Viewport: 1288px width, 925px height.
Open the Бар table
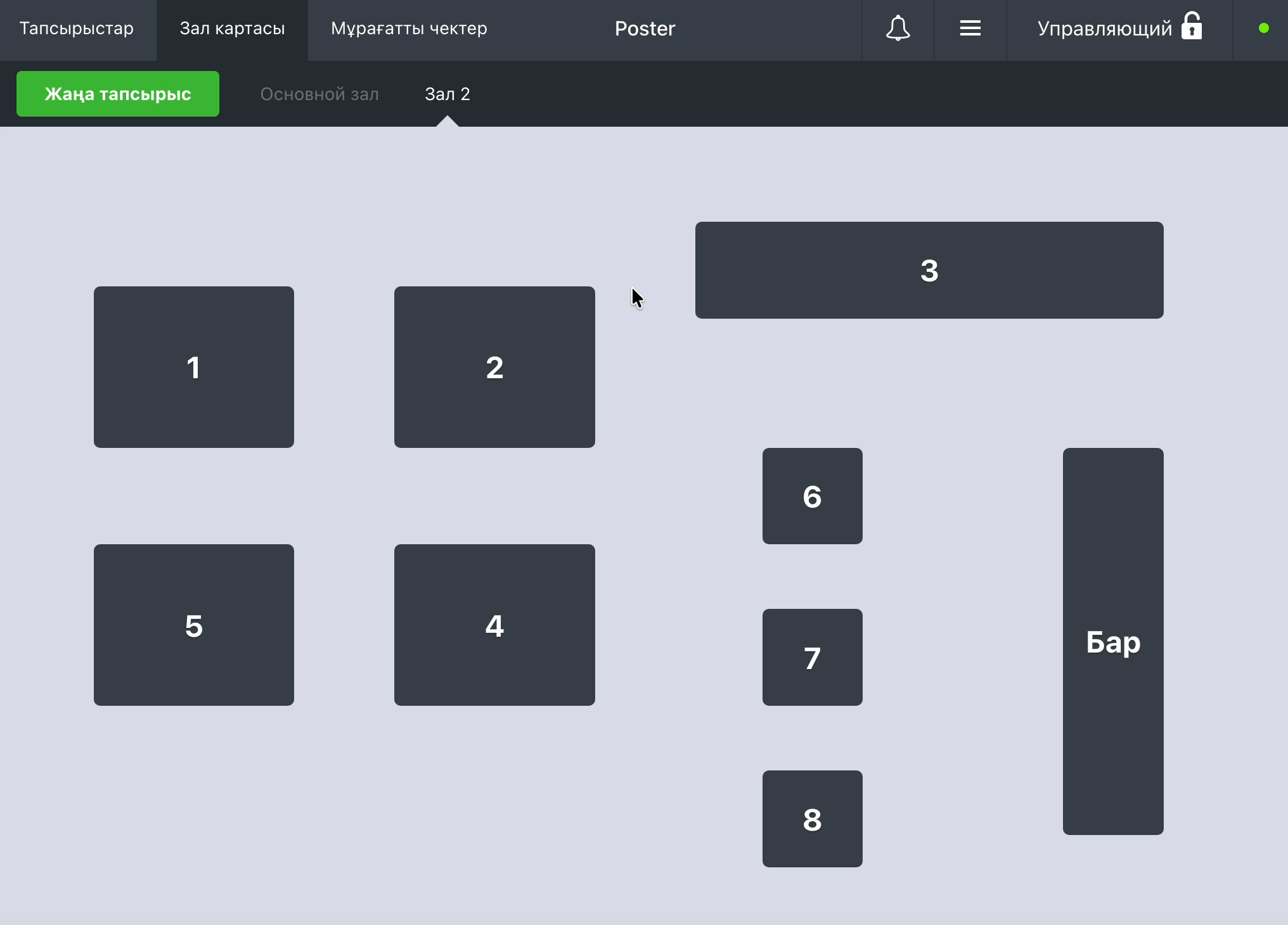1113,641
